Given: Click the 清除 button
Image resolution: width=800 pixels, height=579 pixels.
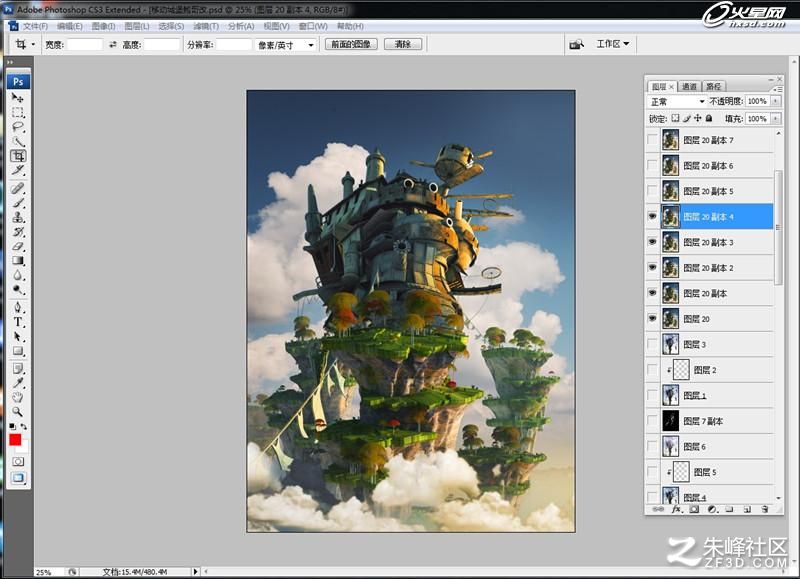Looking at the screenshot, I should point(403,44).
